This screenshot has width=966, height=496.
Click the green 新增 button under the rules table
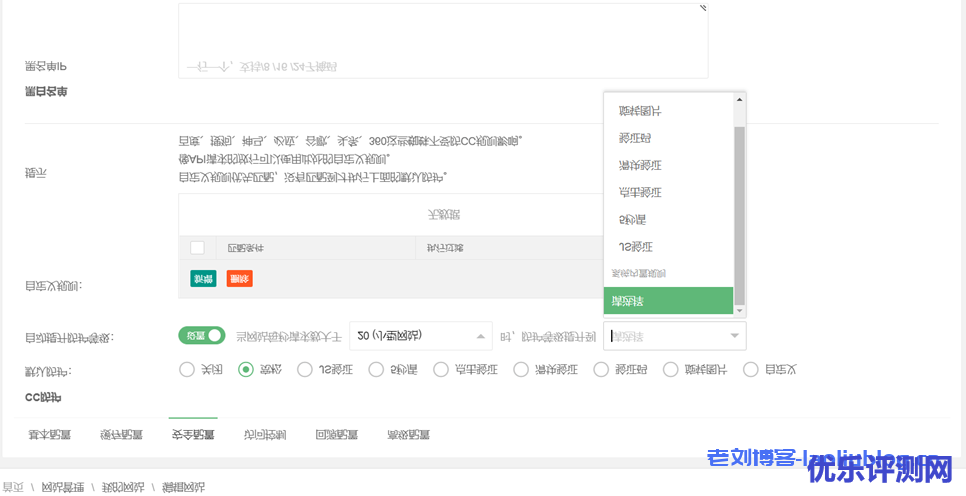coord(203,279)
